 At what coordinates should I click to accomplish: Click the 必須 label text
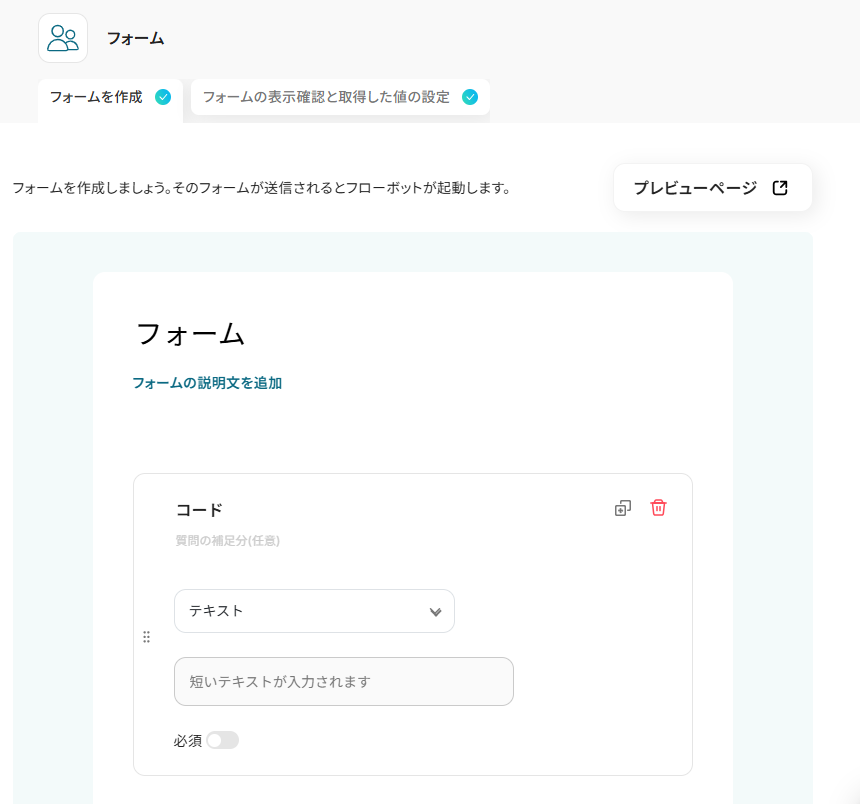tap(188, 741)
